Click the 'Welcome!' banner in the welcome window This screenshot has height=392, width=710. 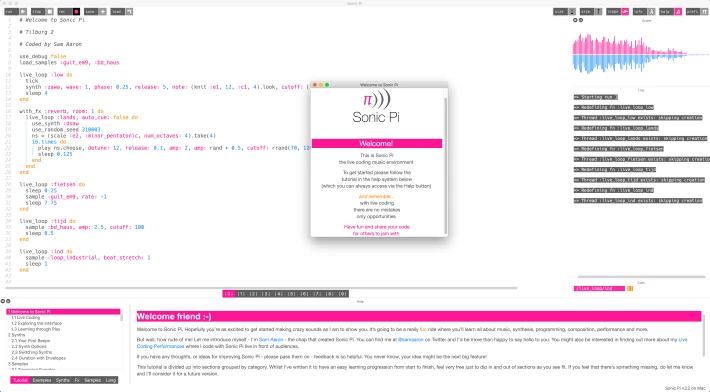376,143
